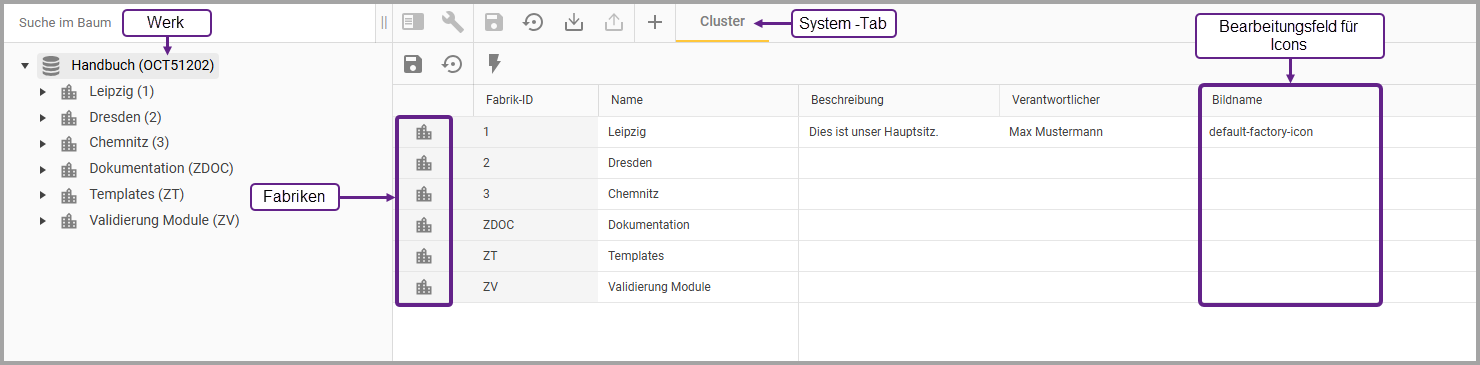Click the upload icon in top toolbar

tap(614, 22)
